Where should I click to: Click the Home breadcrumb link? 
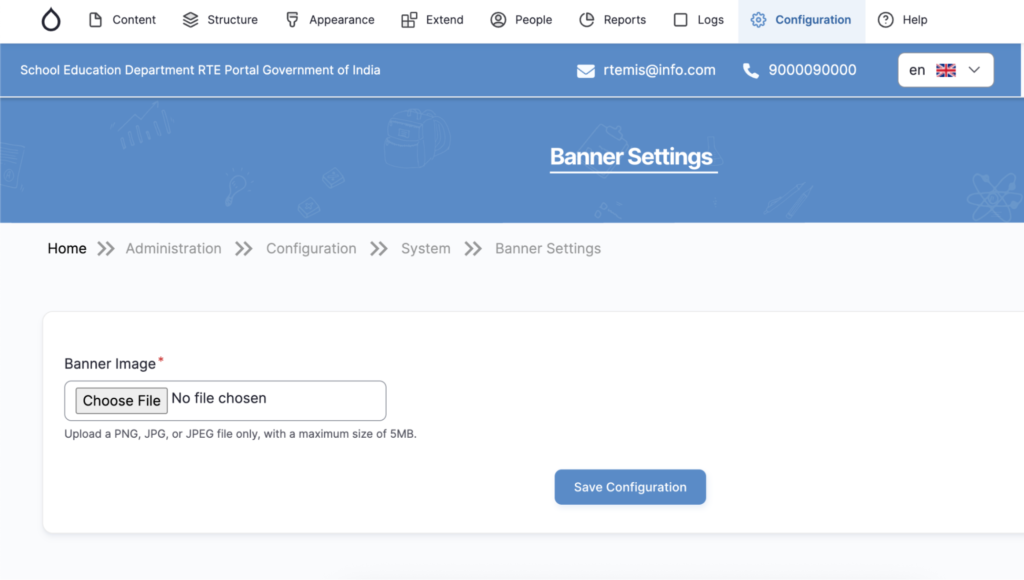pos(67,249)
